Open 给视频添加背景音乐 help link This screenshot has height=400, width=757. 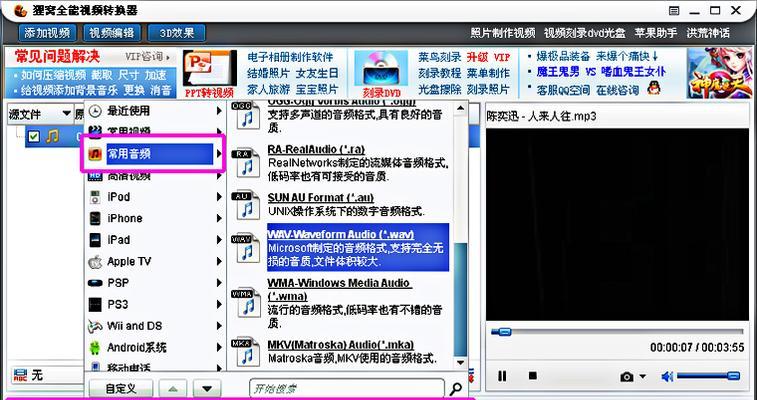click(x=69, y=90)
